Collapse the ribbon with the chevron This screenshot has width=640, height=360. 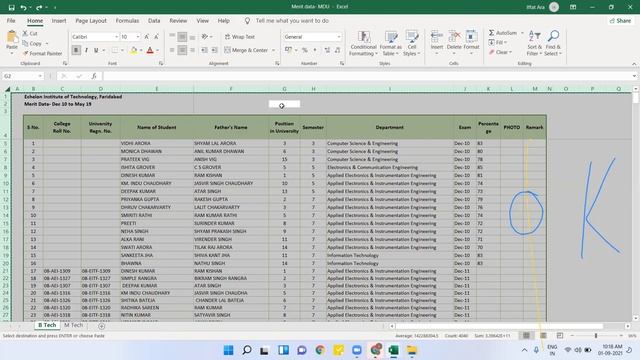pos(634,64)
